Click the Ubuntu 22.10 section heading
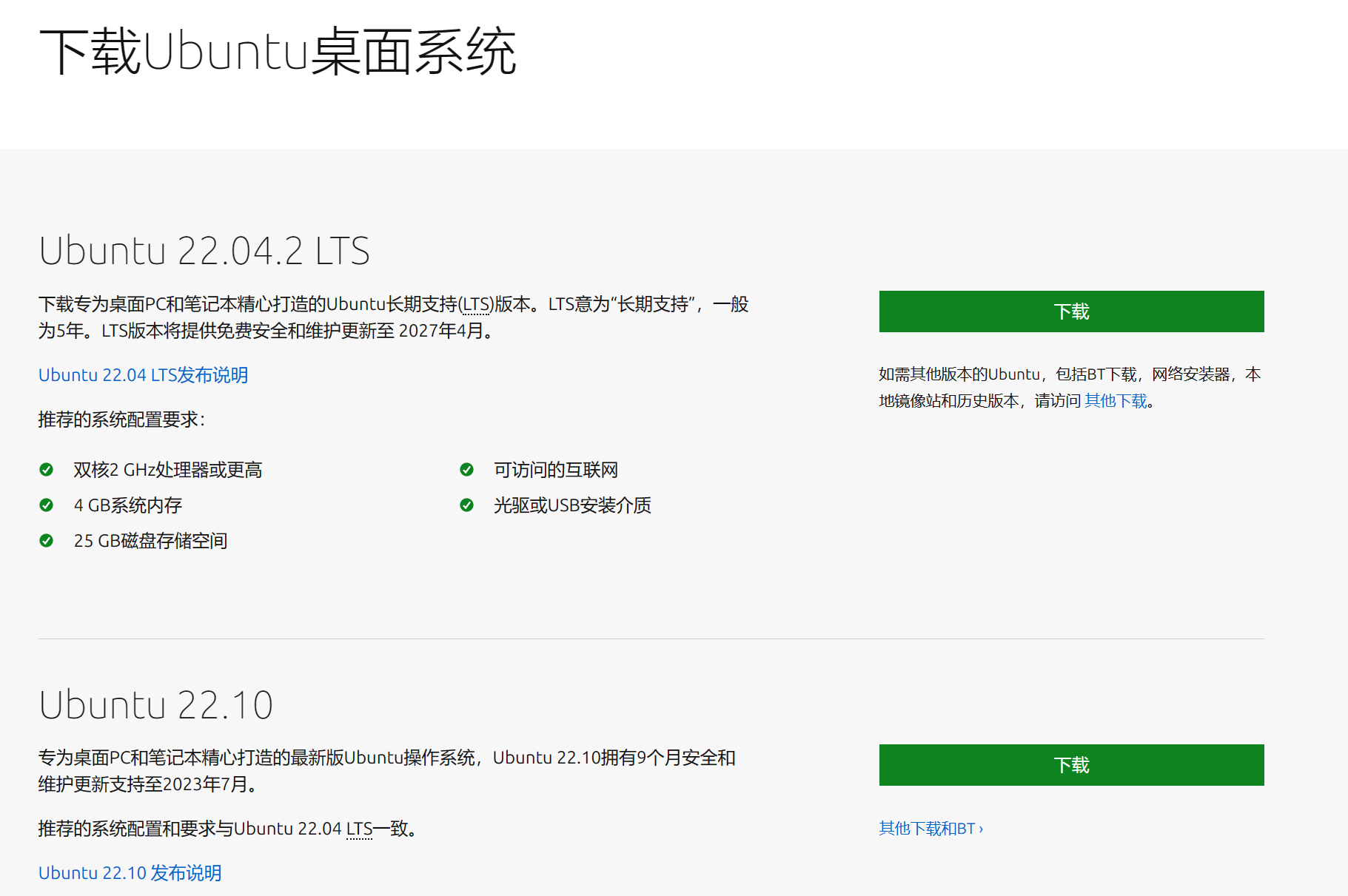The image size is (1348, 896). click(x=156, y=704)
